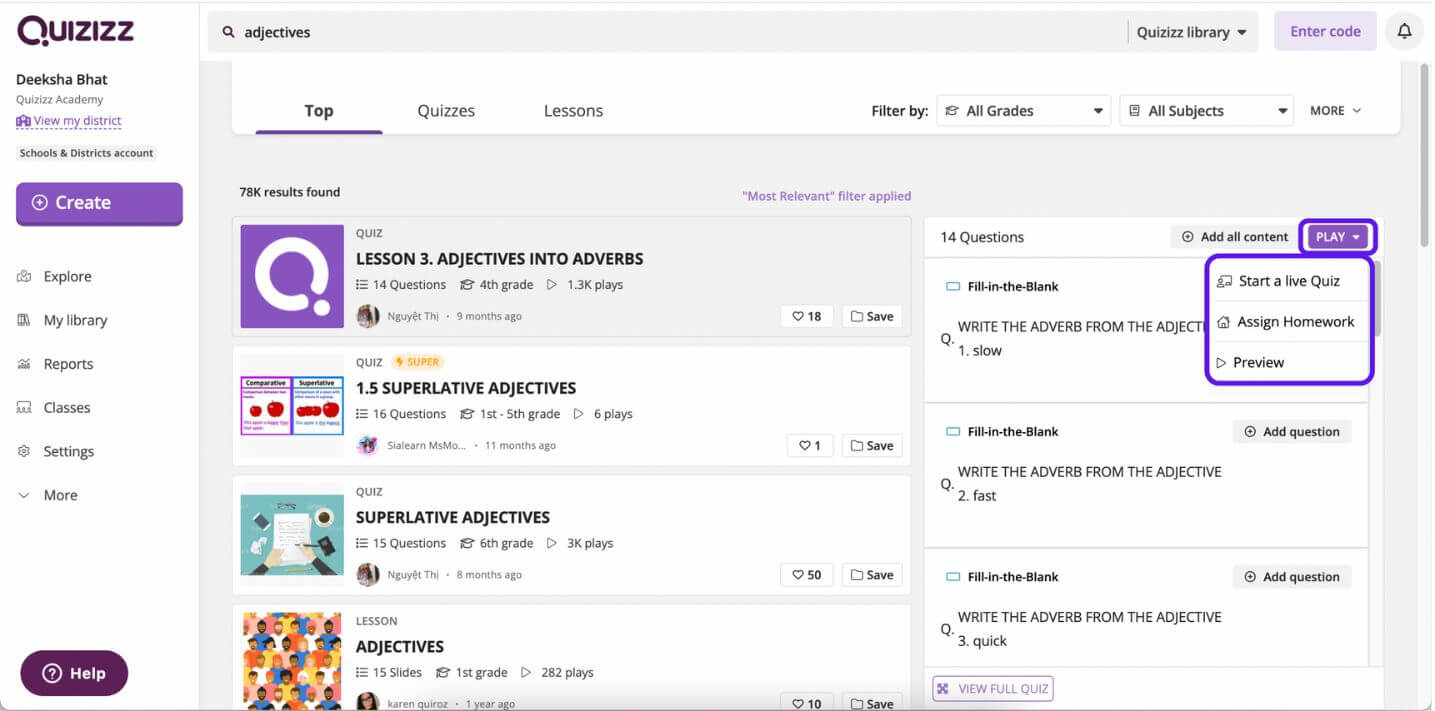Click the Help button

(74, 673)
